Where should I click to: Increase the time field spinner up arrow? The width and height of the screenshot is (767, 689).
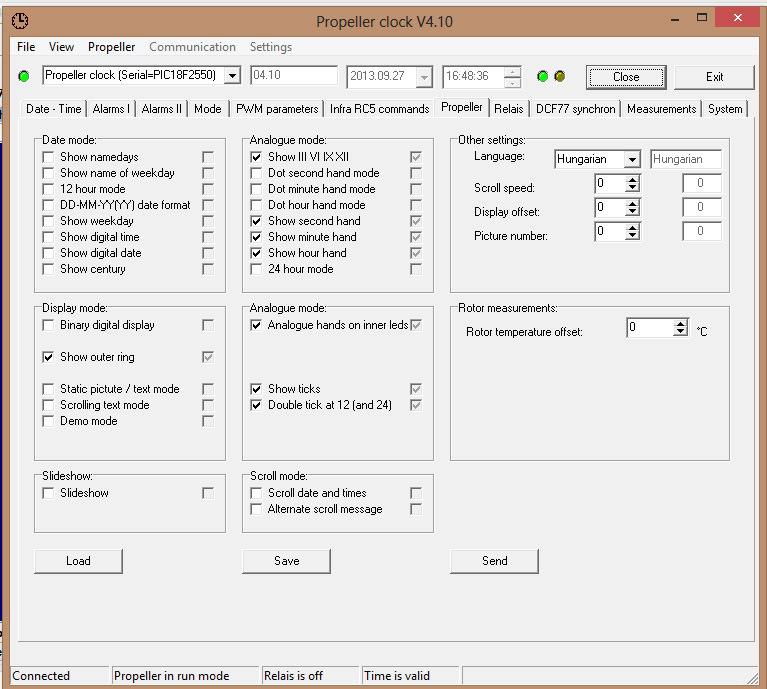tap(512, 72)
